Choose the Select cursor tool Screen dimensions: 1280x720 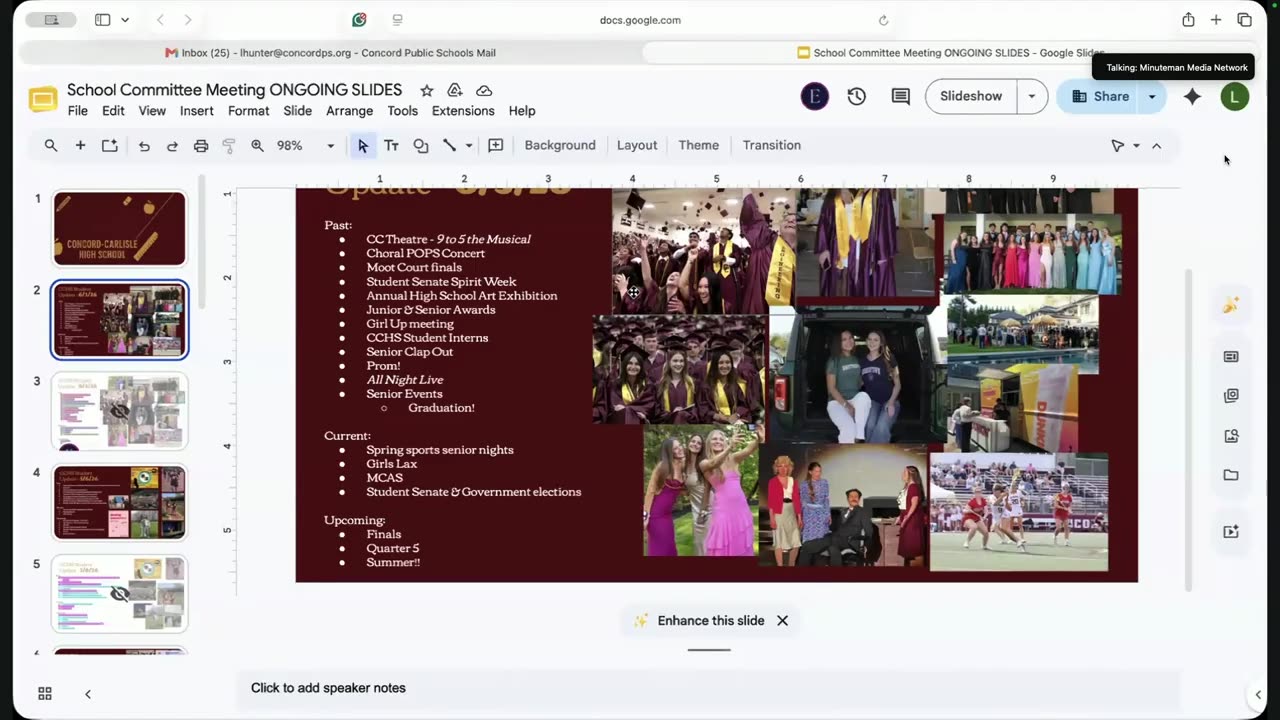click(362, 145)
